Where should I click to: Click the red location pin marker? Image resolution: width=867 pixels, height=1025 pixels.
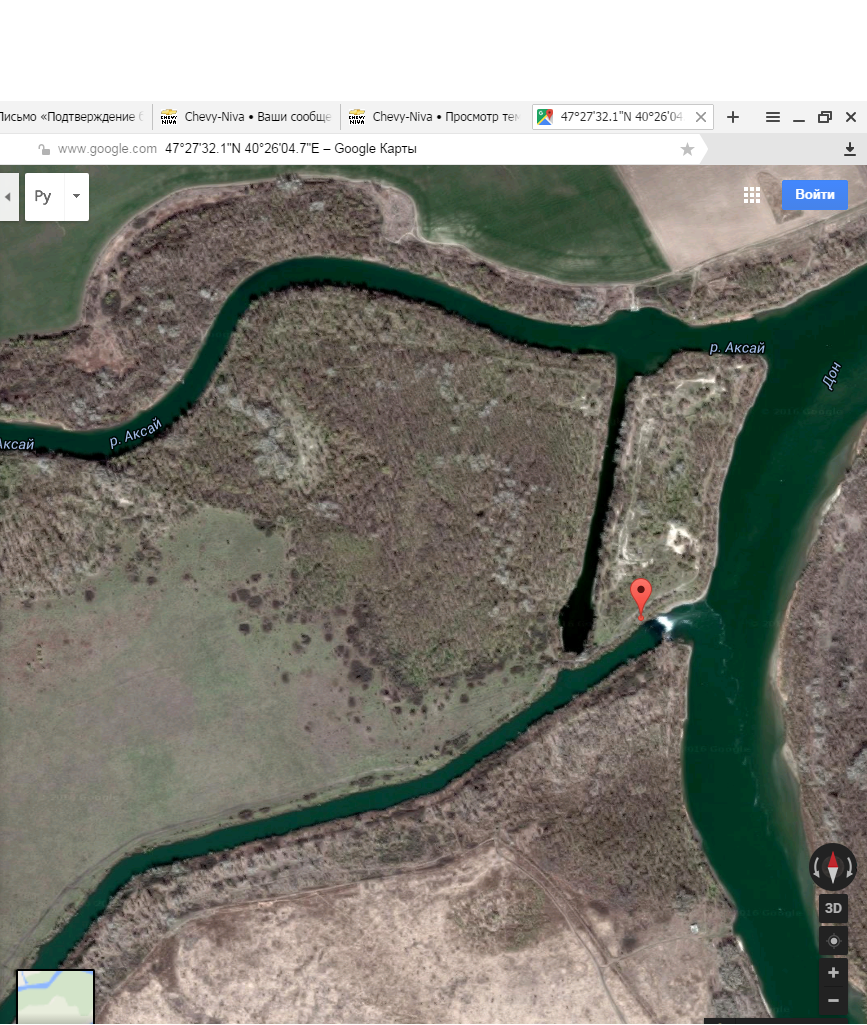[641, 598]
